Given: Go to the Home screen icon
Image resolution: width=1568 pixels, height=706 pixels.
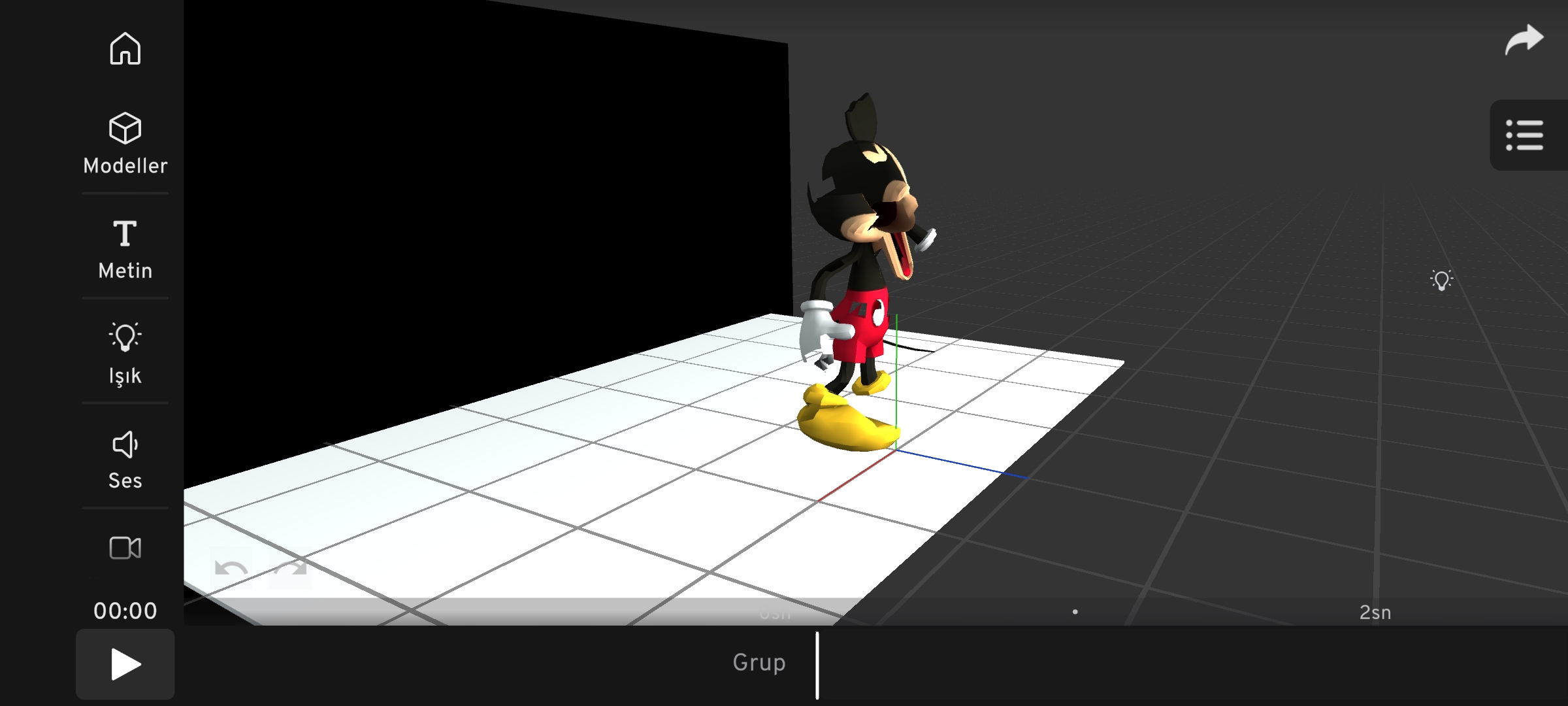Looking at the screenshot, I should click(125, 48).
